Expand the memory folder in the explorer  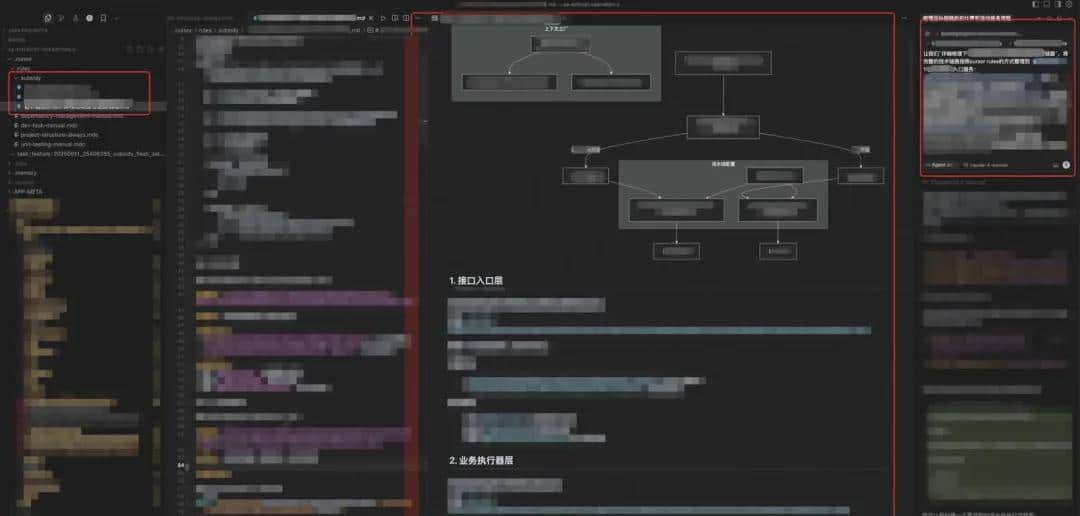tap(25, 173)
